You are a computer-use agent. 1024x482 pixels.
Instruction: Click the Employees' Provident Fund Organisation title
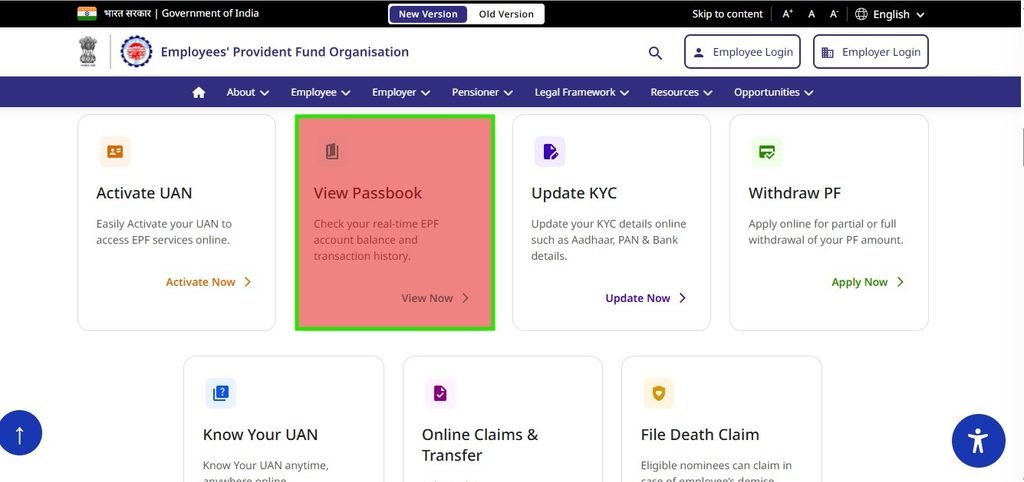tap(285, 52)
